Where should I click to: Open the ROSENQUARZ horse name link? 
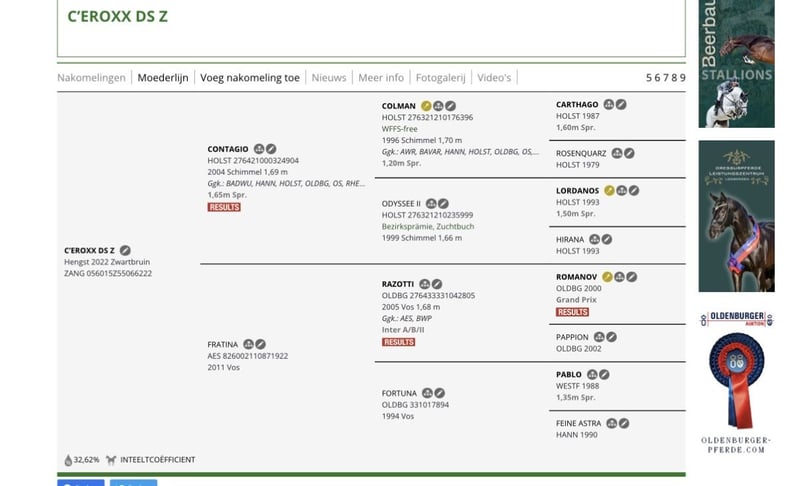tap(581, 153)
